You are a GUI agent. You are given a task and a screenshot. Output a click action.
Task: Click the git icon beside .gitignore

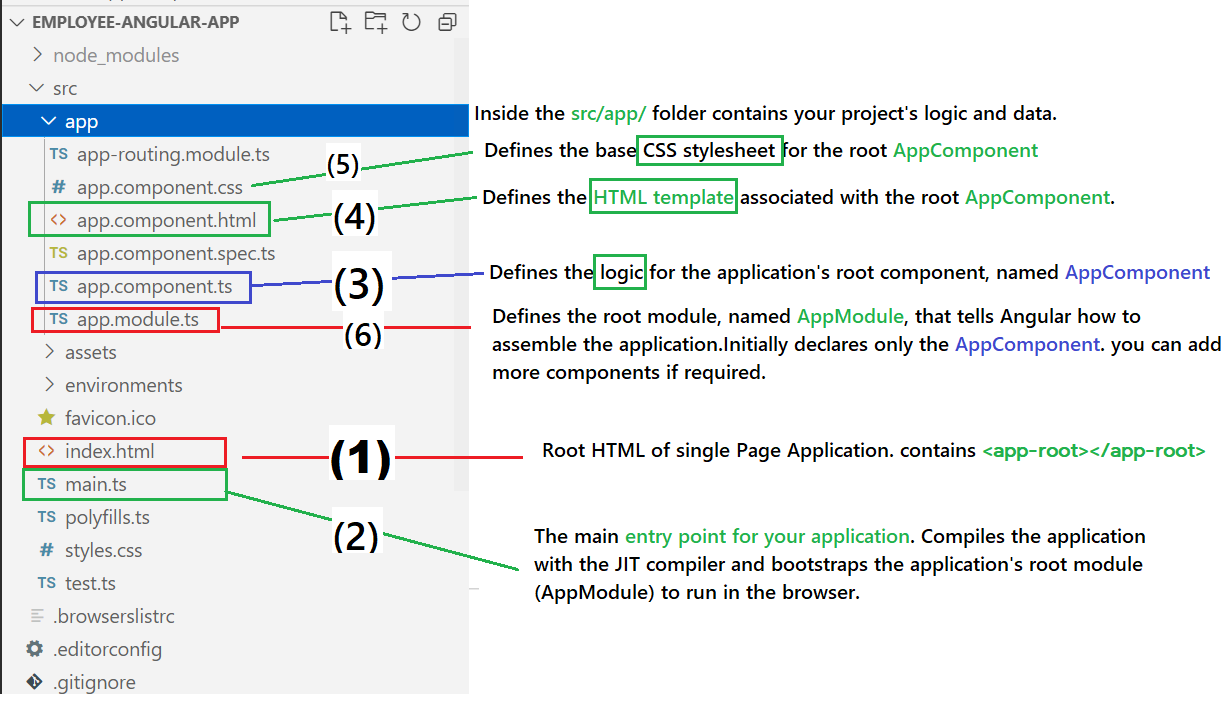[x=35, y=682]
